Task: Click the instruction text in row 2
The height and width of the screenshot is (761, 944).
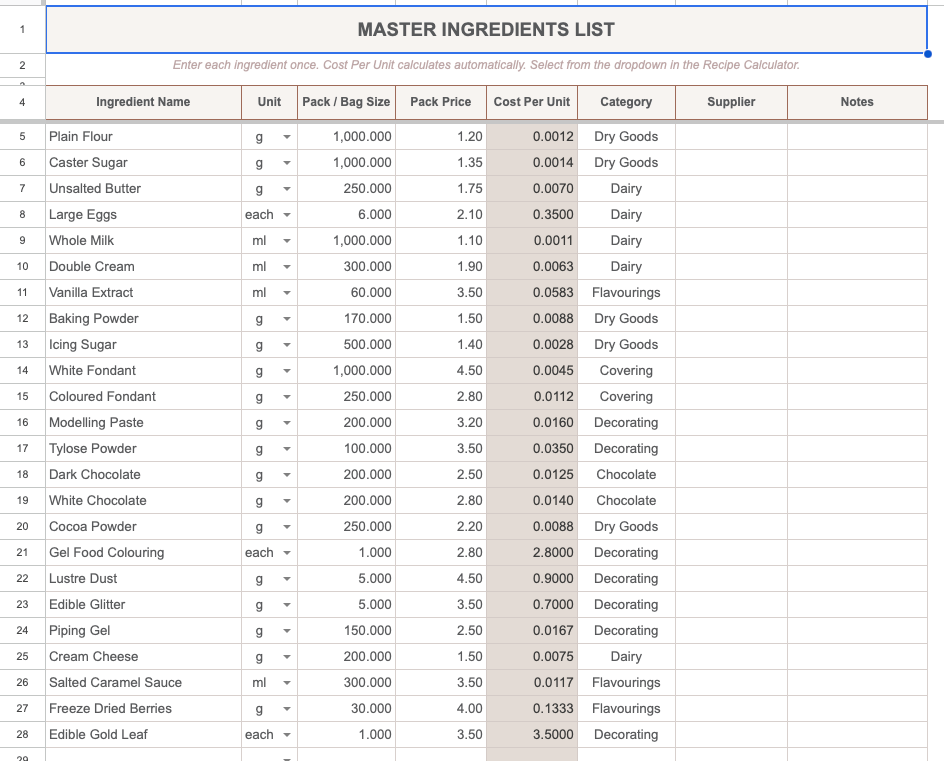Action: (x=486, y=65)
